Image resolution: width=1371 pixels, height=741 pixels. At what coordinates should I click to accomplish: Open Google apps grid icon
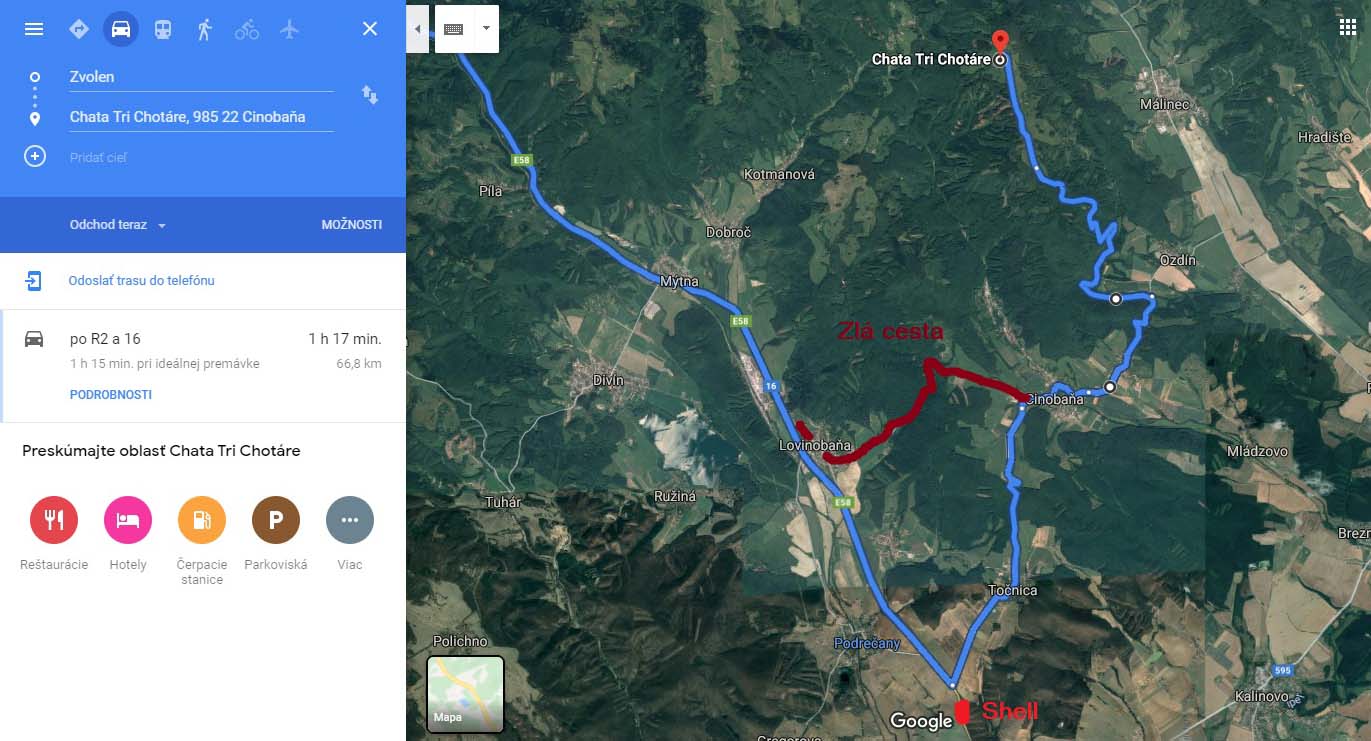coord(1347,27)
